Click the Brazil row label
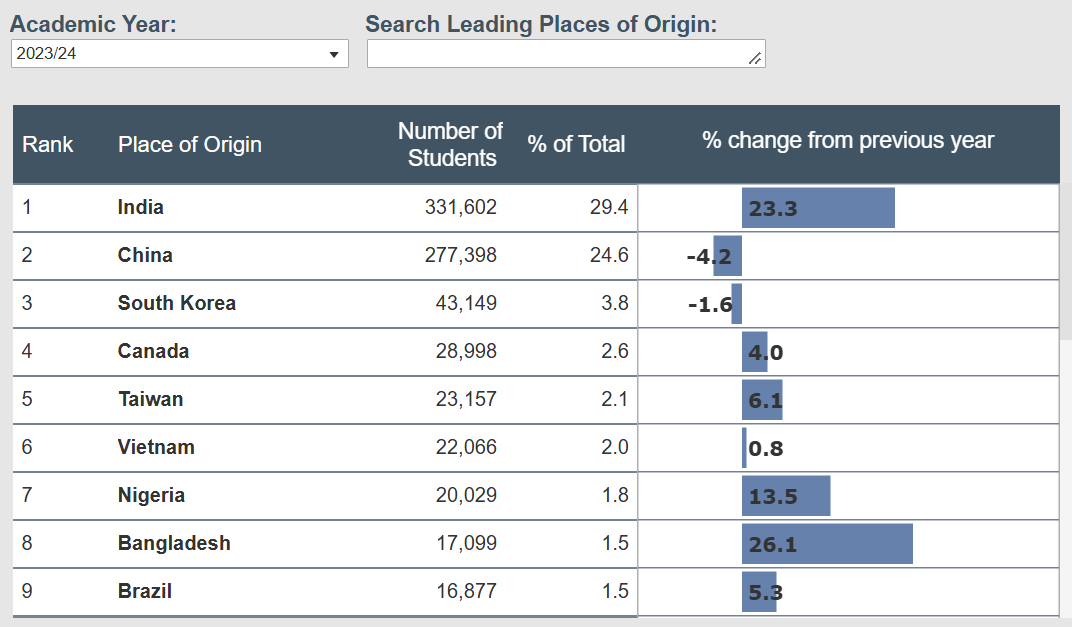 click(145, 591)
